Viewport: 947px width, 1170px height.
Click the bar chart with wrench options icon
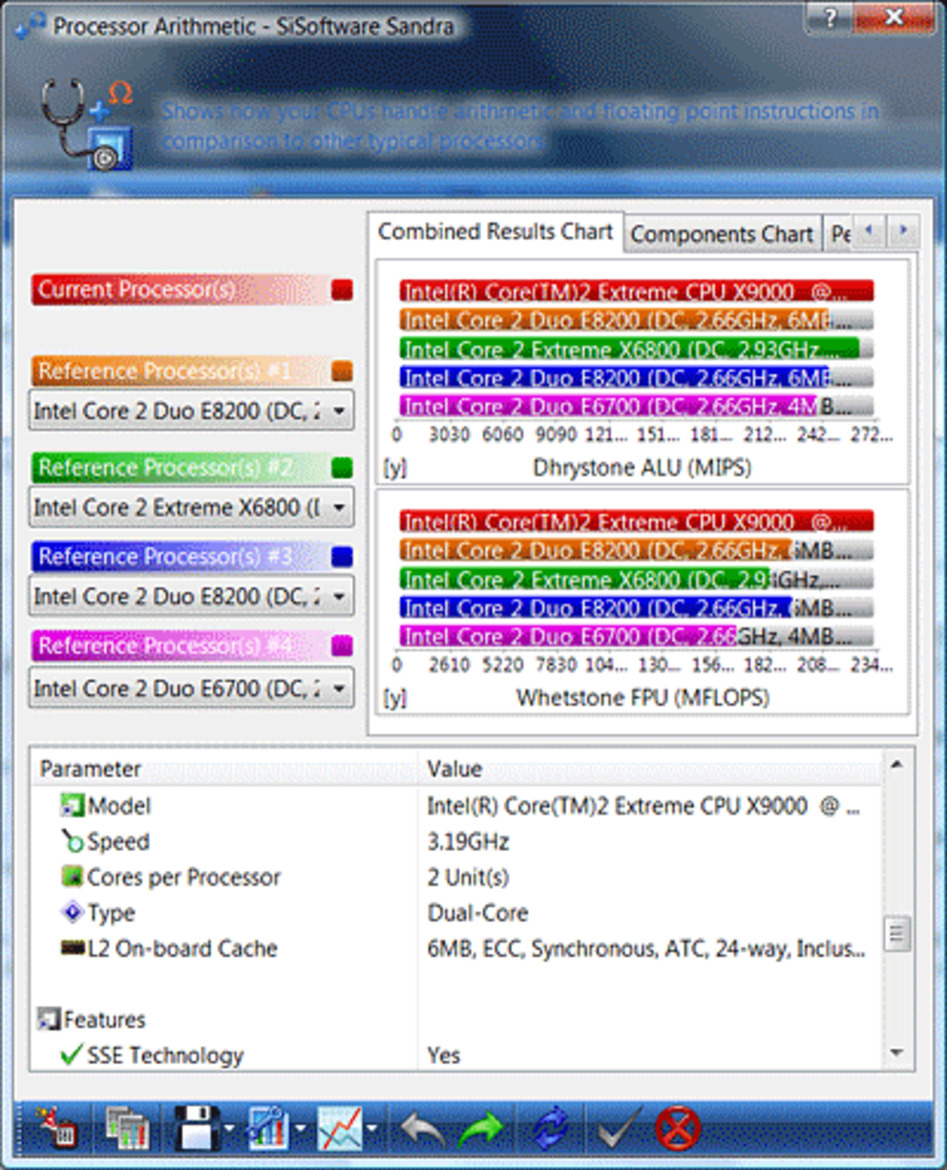(x=267, y=1127)
